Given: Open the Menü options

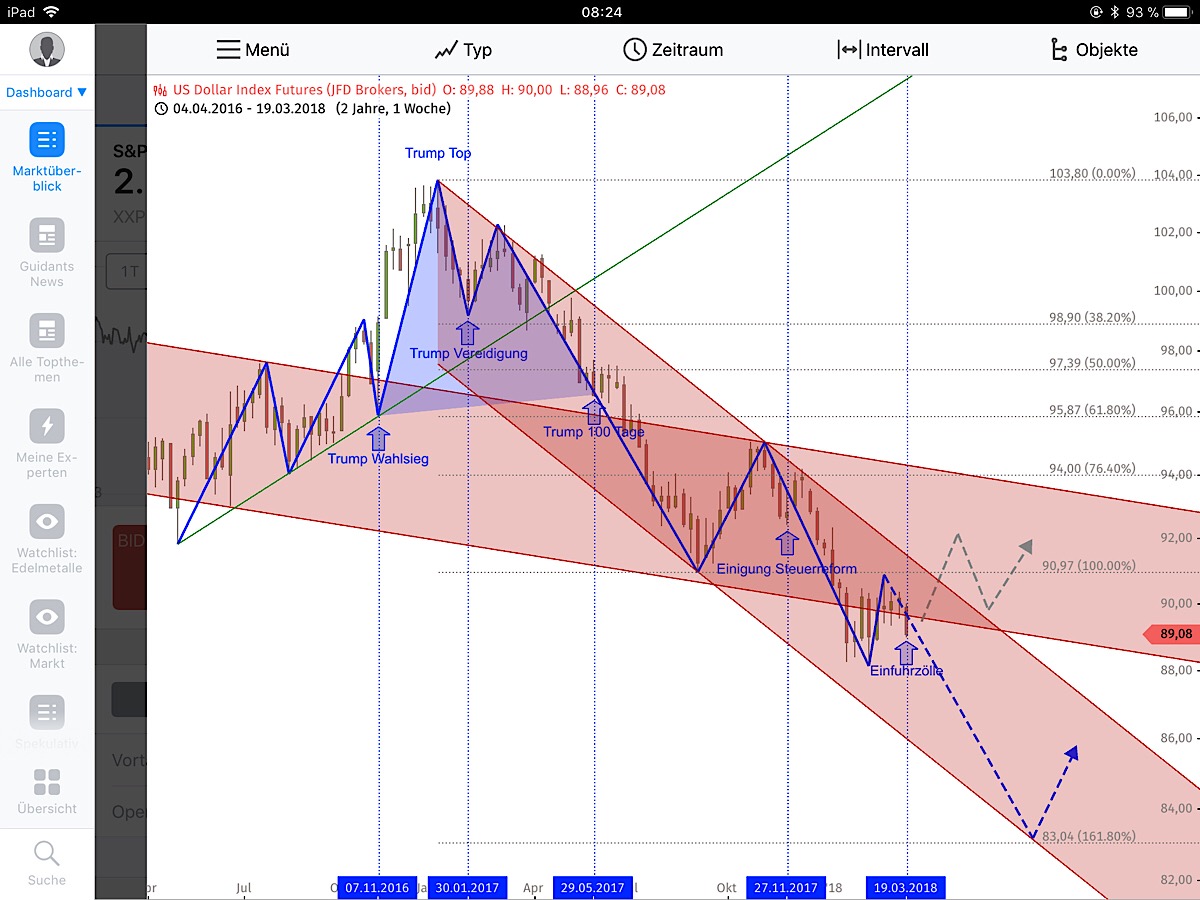Looking at the screenshot, I should 253,49.
